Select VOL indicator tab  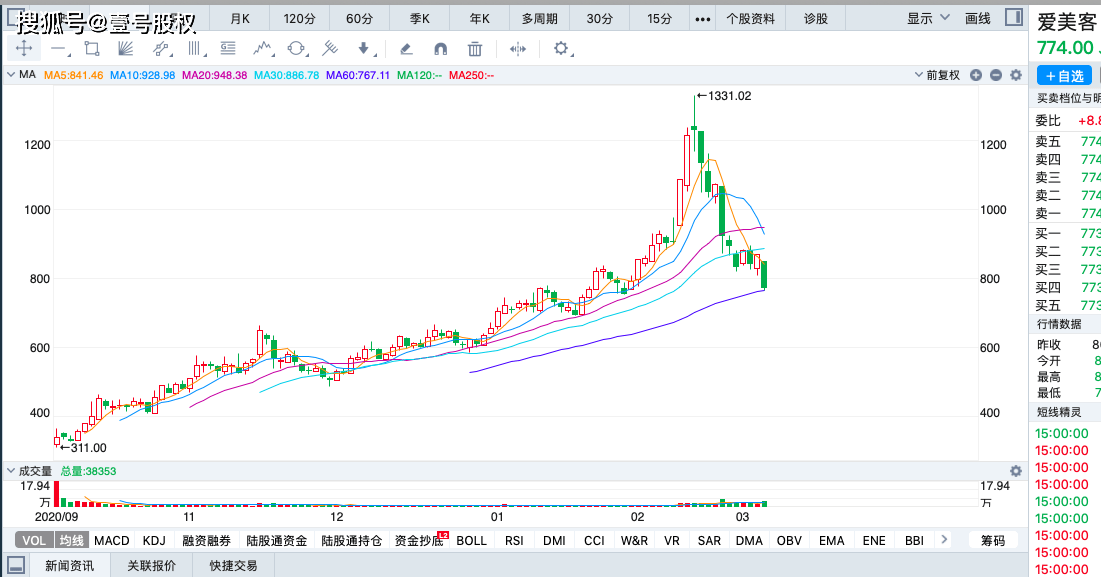coord(34,540)
